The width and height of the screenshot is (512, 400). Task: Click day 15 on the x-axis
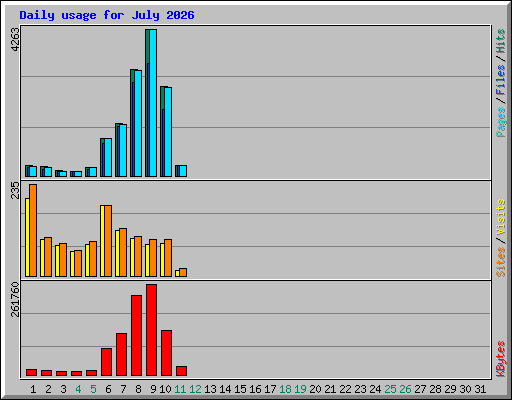(240, 389)
